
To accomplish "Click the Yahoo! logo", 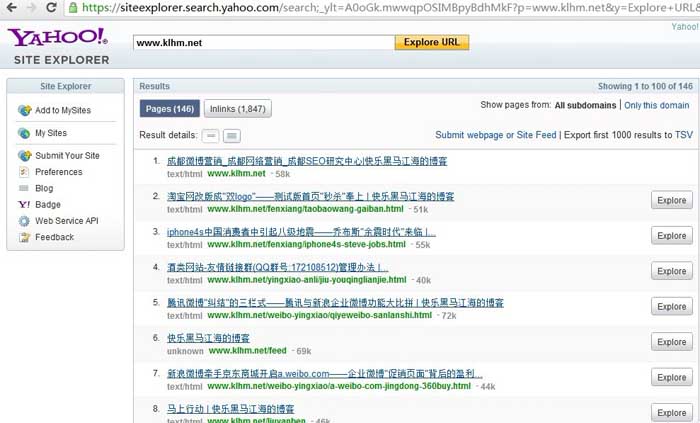I will tap(57, 37).
